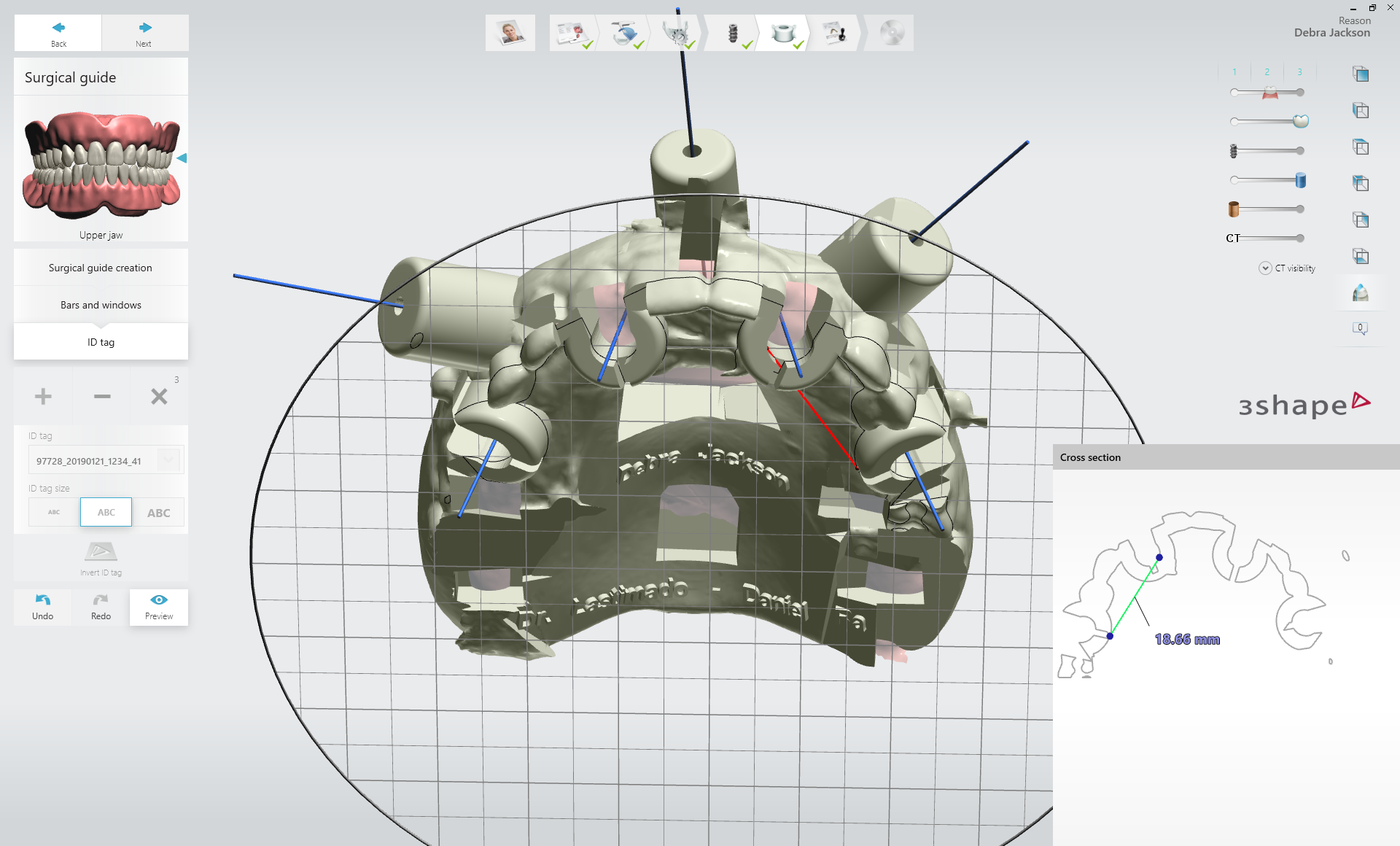
Task: Click the blue arrow beside the jaw preview
Action: click(182, 158)
